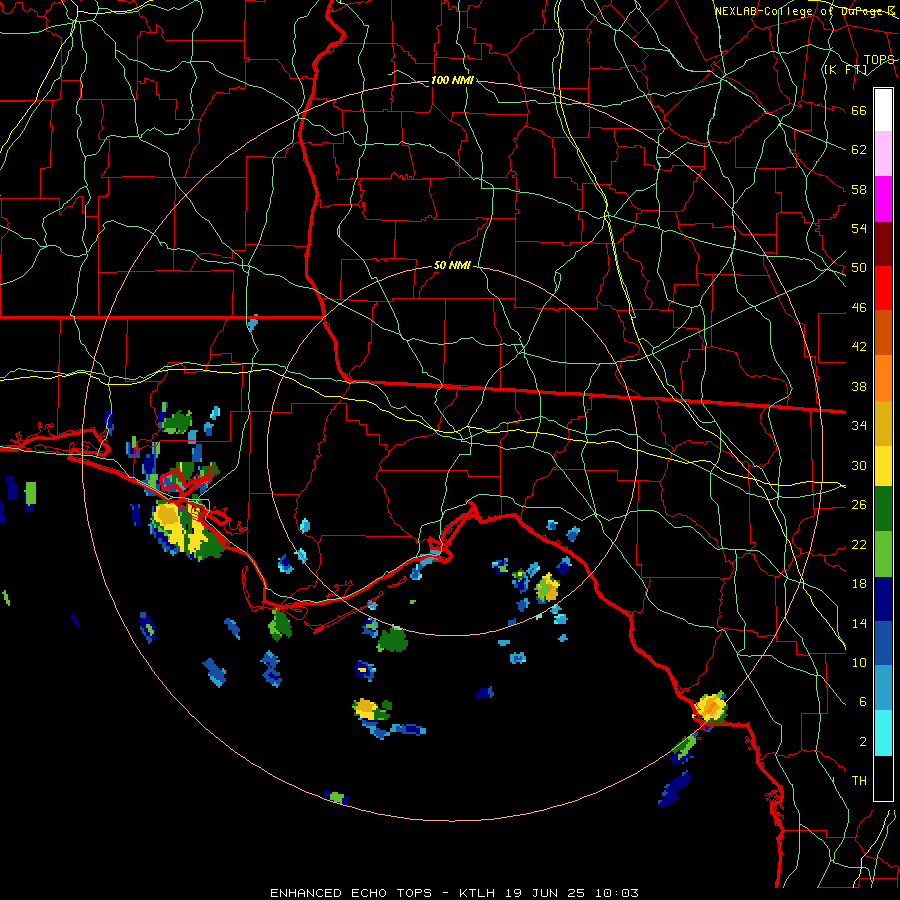Click the 50 NMI range ring label

pos(452,265)
